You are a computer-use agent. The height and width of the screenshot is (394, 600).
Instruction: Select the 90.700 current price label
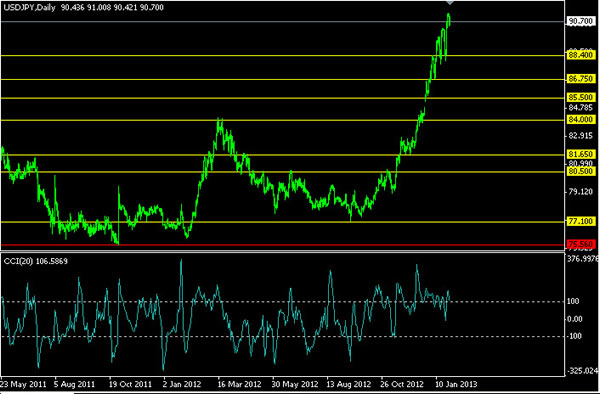pos(580,21)
